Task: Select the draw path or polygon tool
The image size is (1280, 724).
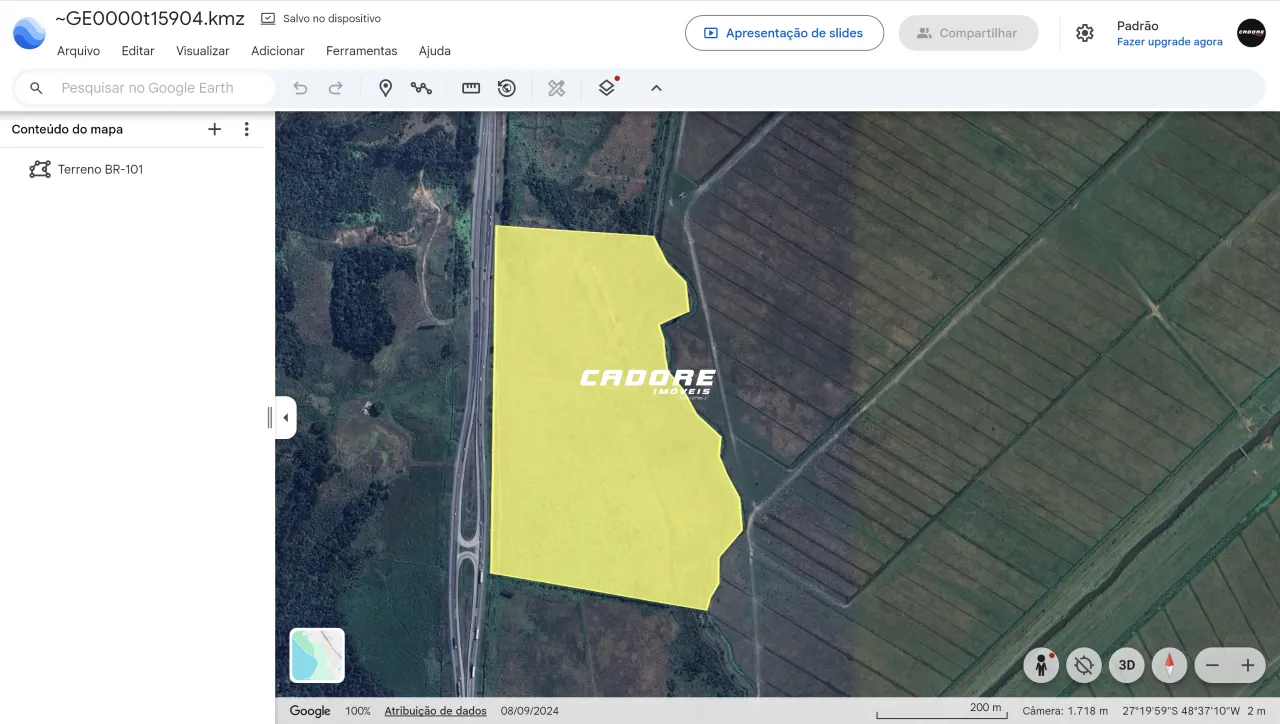Action: (421, 88)
